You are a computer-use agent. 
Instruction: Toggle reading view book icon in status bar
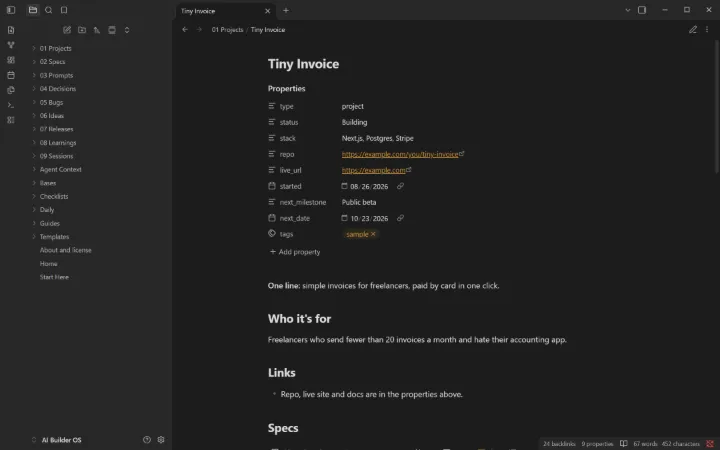click(x=624, y=444)
